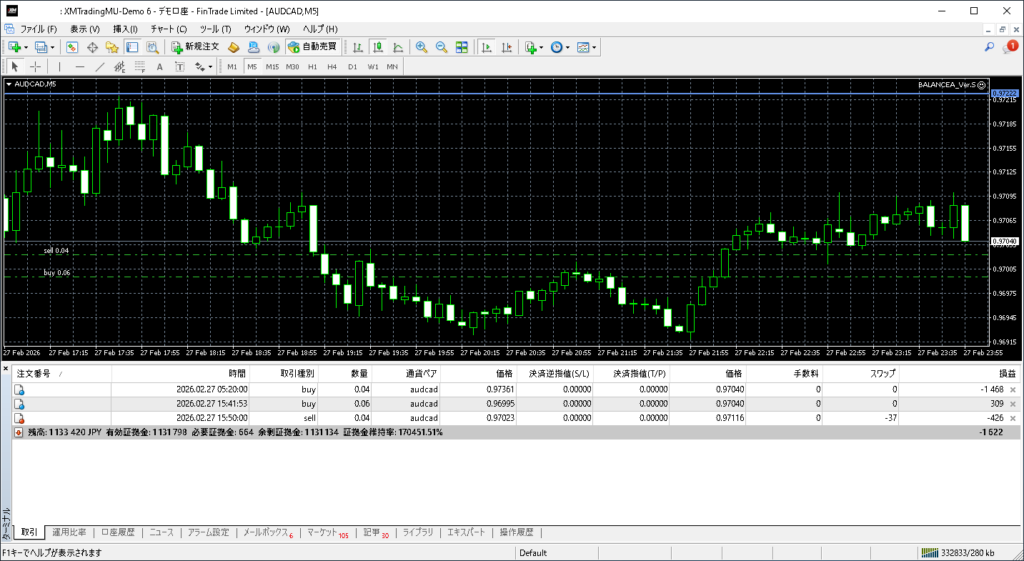This screenshot has width=1024, height=561.
Task: Toggle the chart auto scroll button
Action: click(x=486, y=47)
